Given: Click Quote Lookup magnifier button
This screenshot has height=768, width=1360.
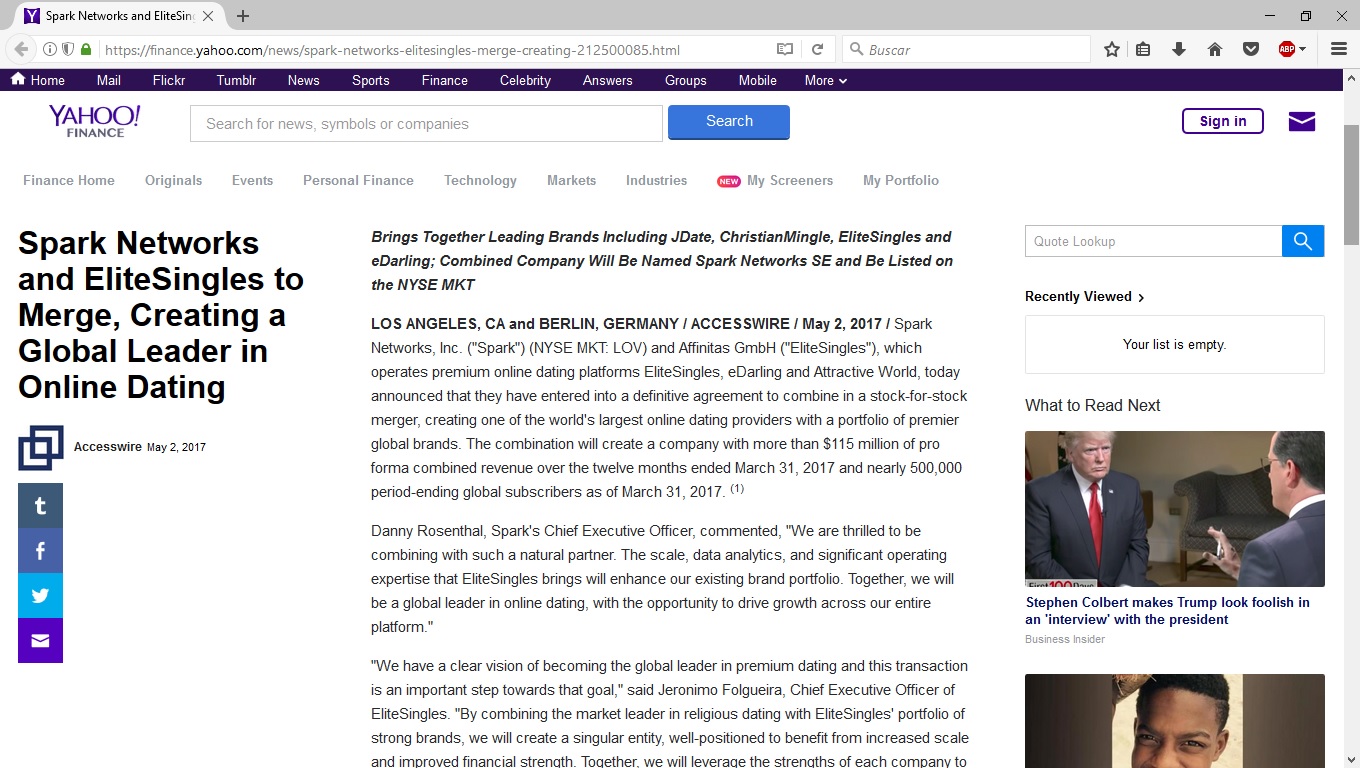Looking at the screenshot, I should [x=1303, y=241].
